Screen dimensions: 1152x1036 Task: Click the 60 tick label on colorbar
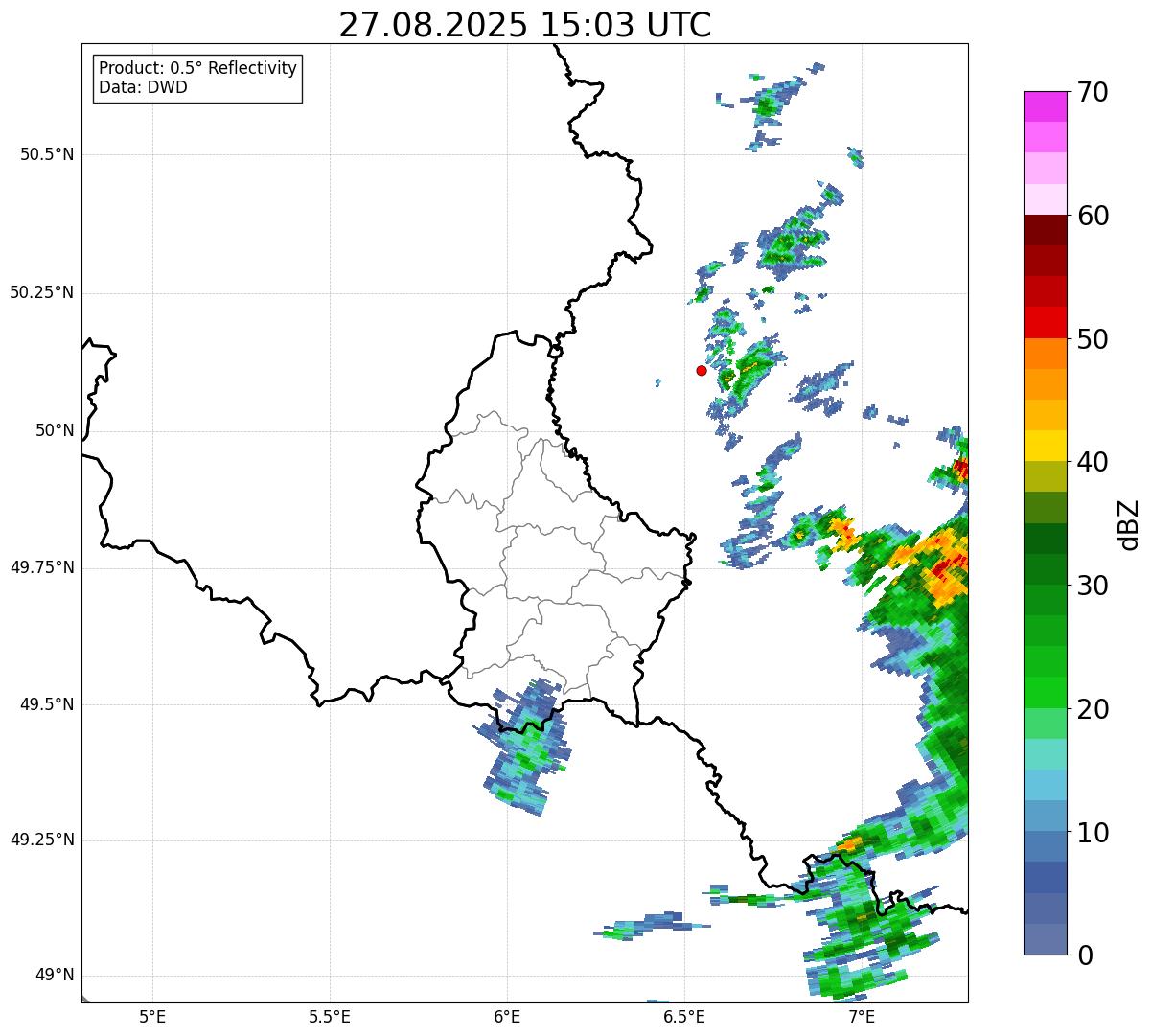coord(1094,216)
